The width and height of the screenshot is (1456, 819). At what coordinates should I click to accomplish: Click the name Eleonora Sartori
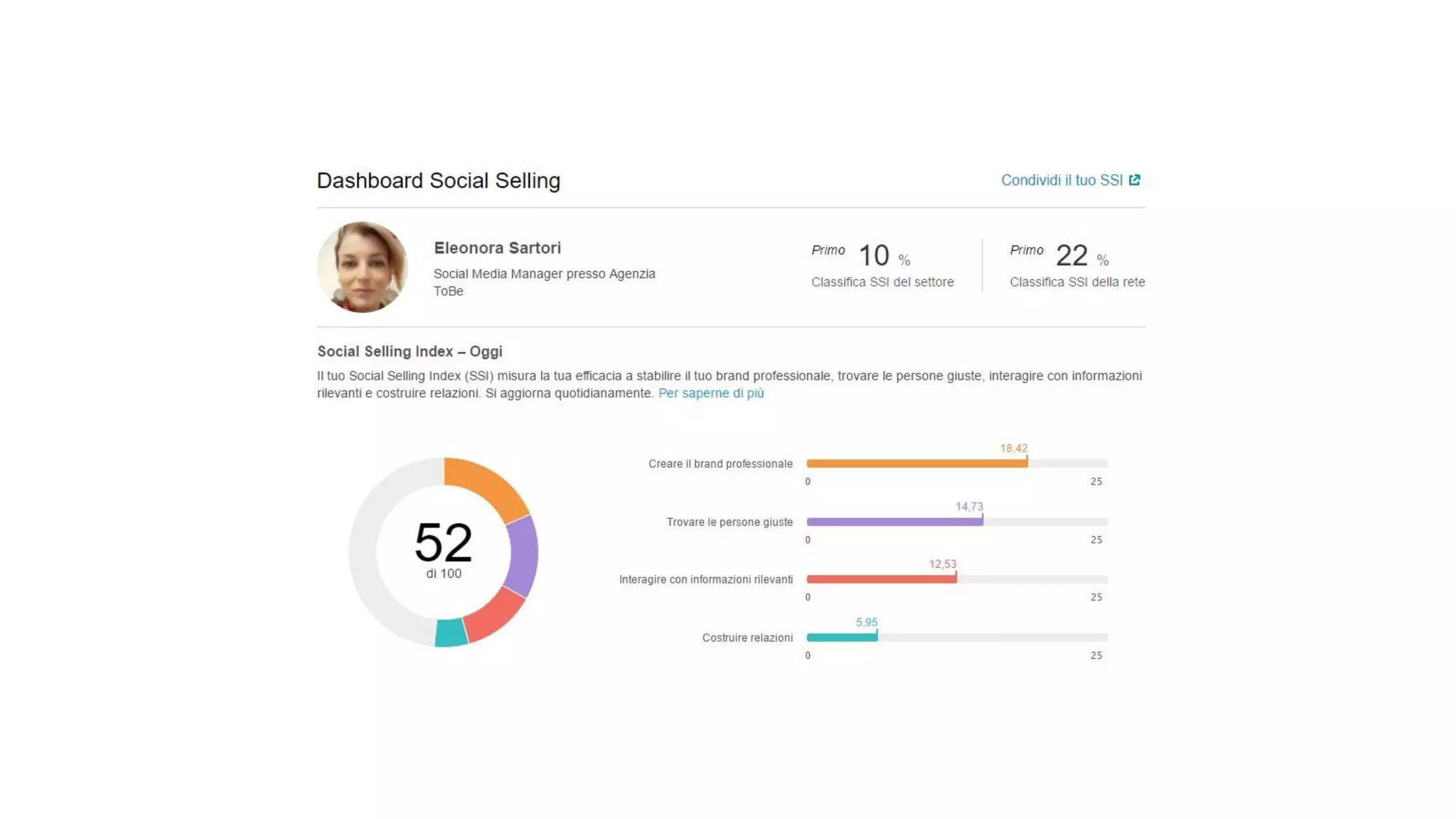[x=497, y=248]
